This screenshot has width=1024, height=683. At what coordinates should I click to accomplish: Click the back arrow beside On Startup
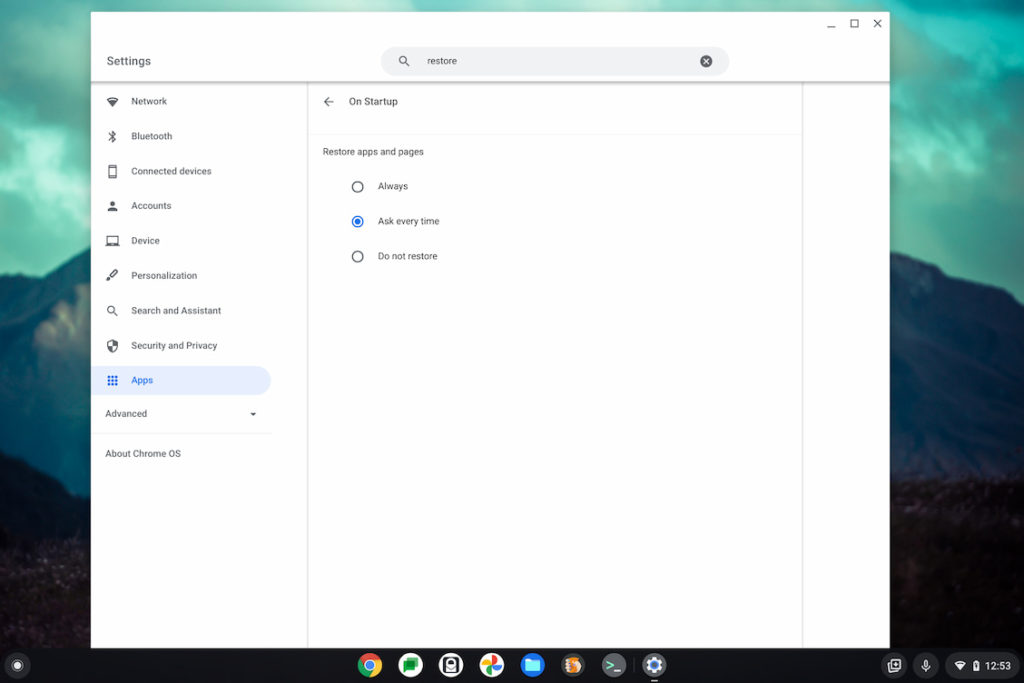tap(328, 101)
